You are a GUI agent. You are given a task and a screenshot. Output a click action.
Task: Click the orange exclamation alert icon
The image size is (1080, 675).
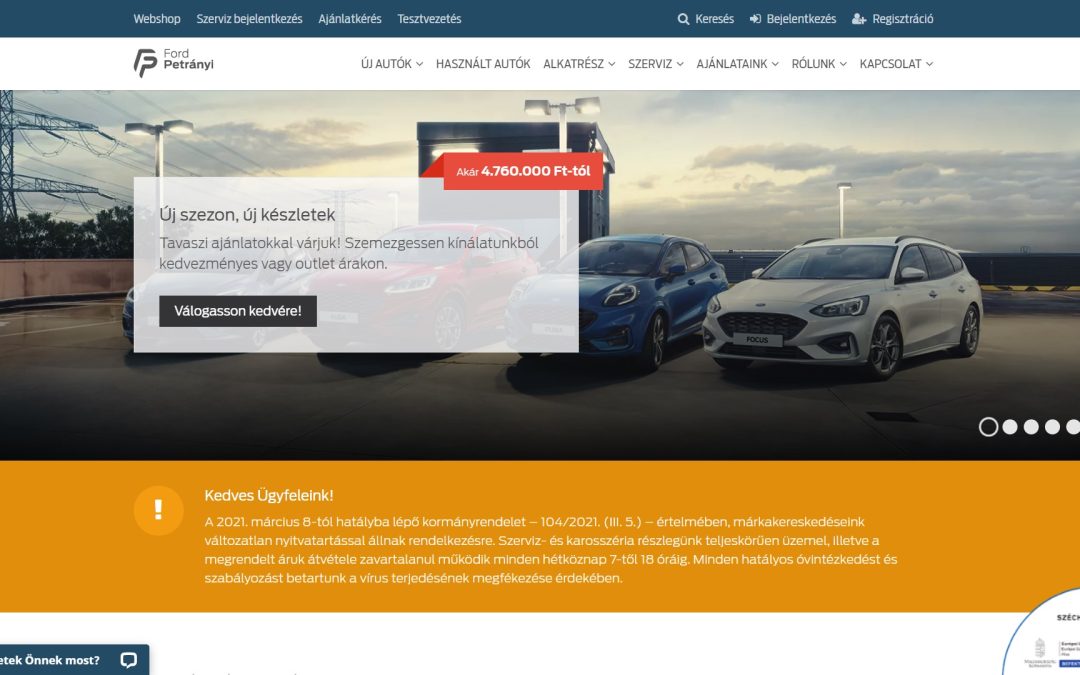(158, 510)
